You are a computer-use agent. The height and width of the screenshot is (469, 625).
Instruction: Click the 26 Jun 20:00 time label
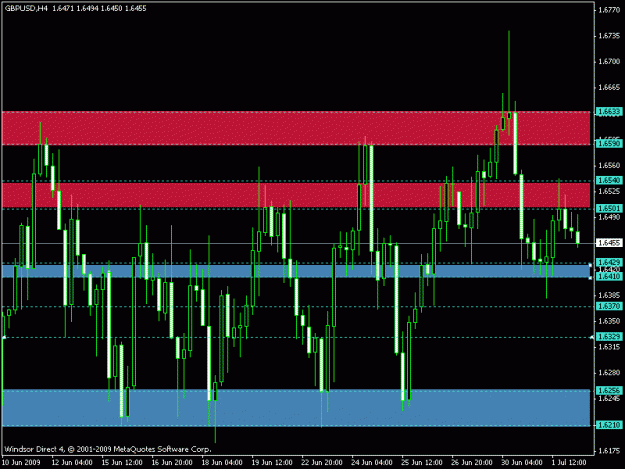tap(472, 463)
